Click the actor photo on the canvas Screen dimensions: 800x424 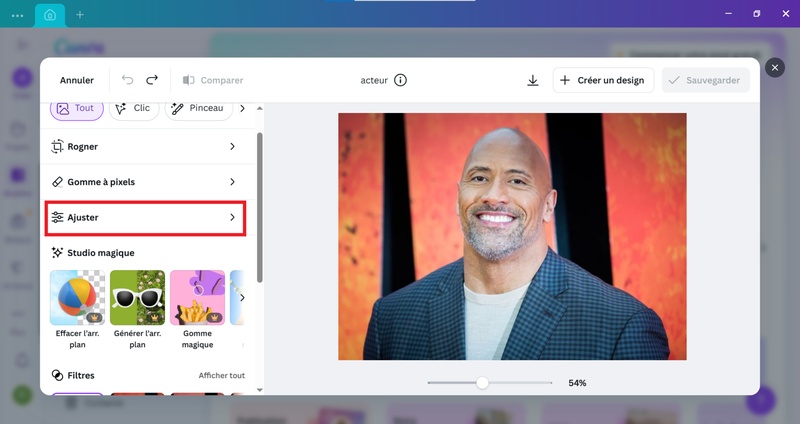click(512, 237)
